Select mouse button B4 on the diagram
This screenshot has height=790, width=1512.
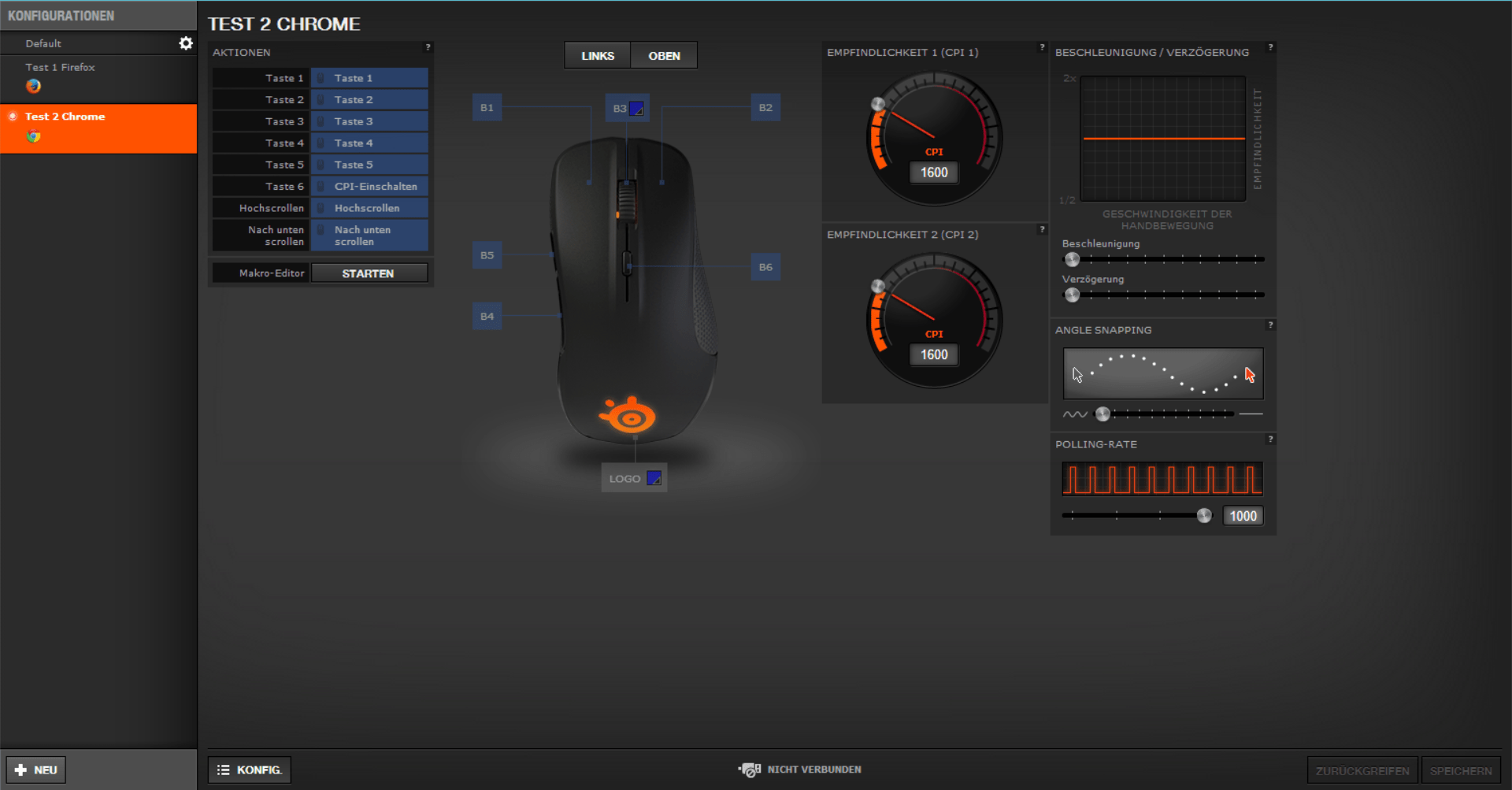coord(487,315)
